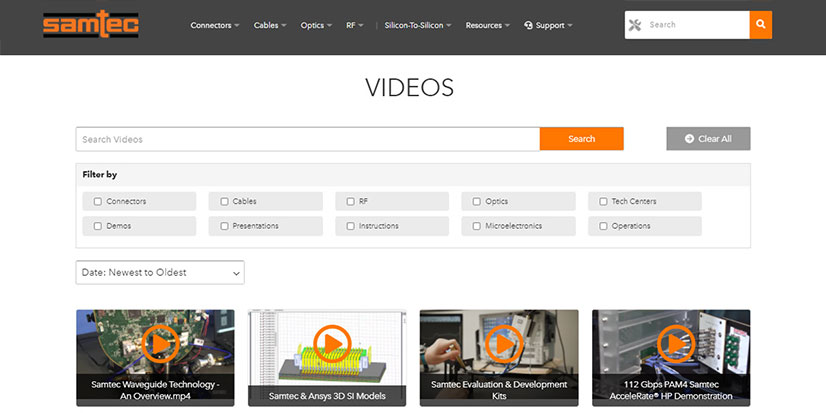
Task: Check the Operations filter checkbox
Action: [x=603, y=226]
